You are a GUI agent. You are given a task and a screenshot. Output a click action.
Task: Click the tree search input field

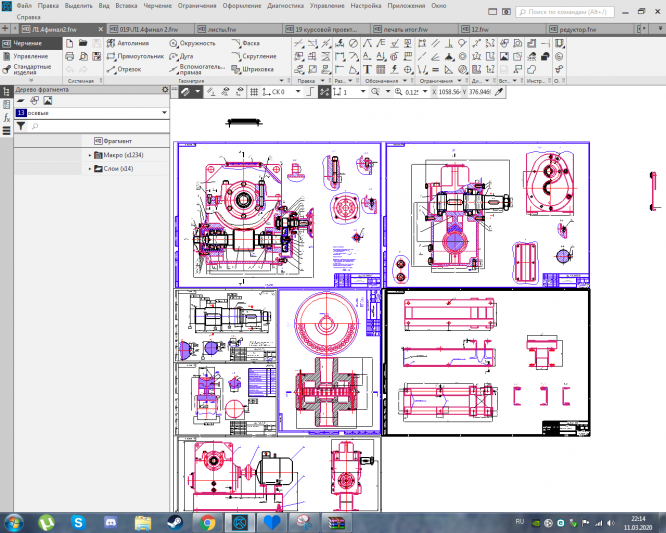(x=99, y=126)
